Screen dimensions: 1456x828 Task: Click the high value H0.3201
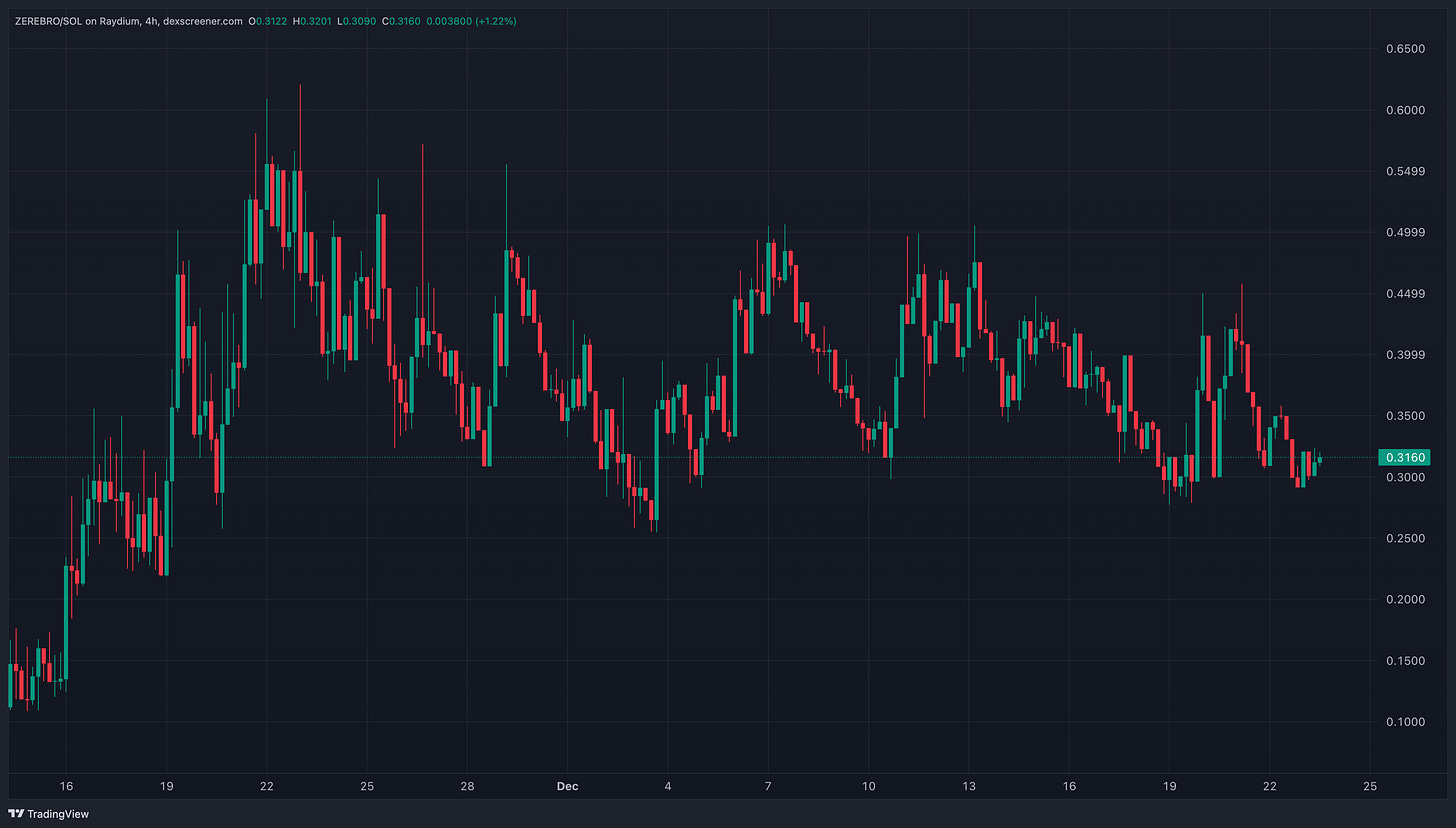311,20
